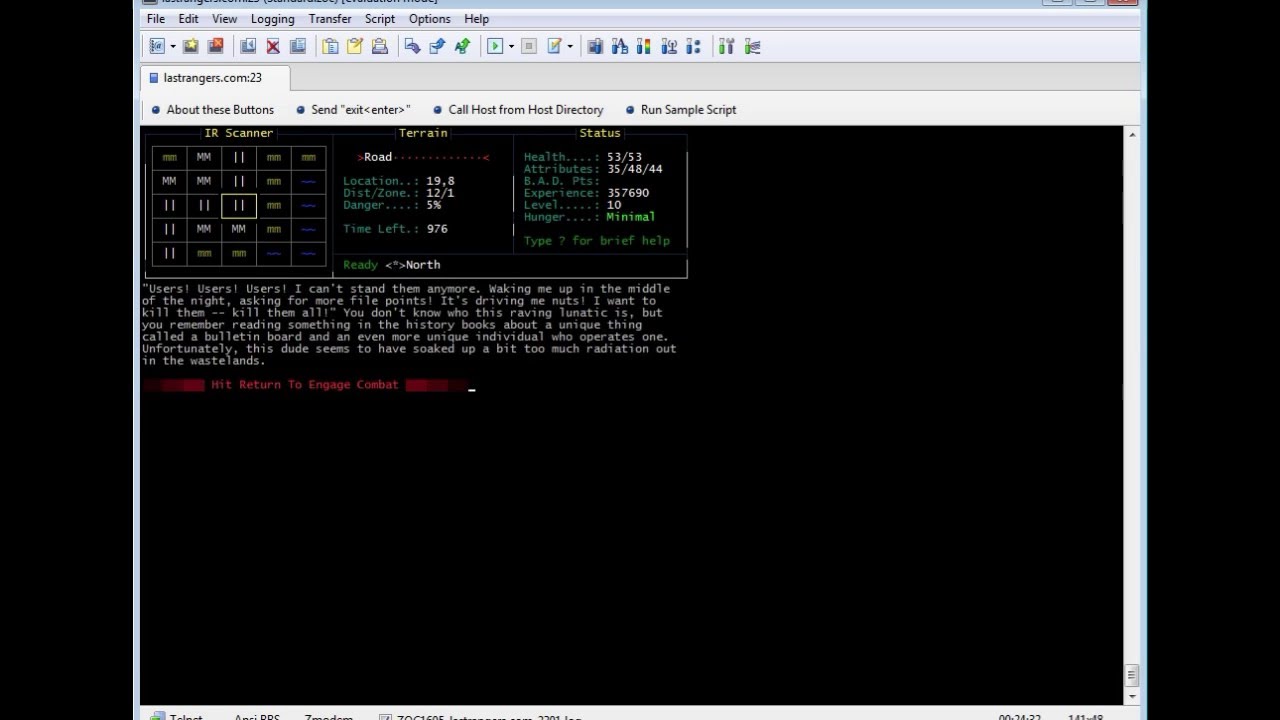Click the "Attributes: 35/48/44" status line

point(593,169)
